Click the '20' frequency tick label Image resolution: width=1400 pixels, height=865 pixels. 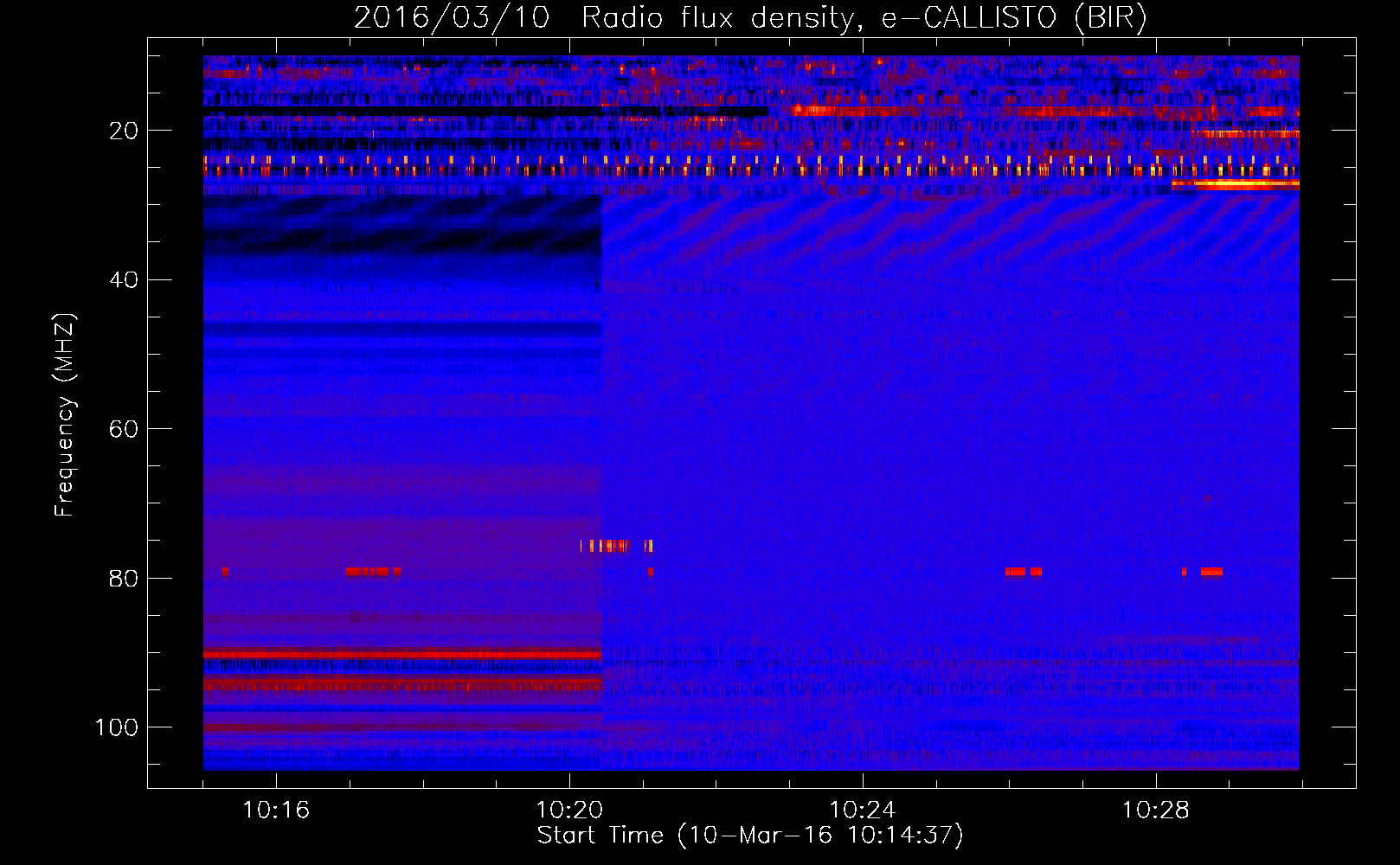124,131
